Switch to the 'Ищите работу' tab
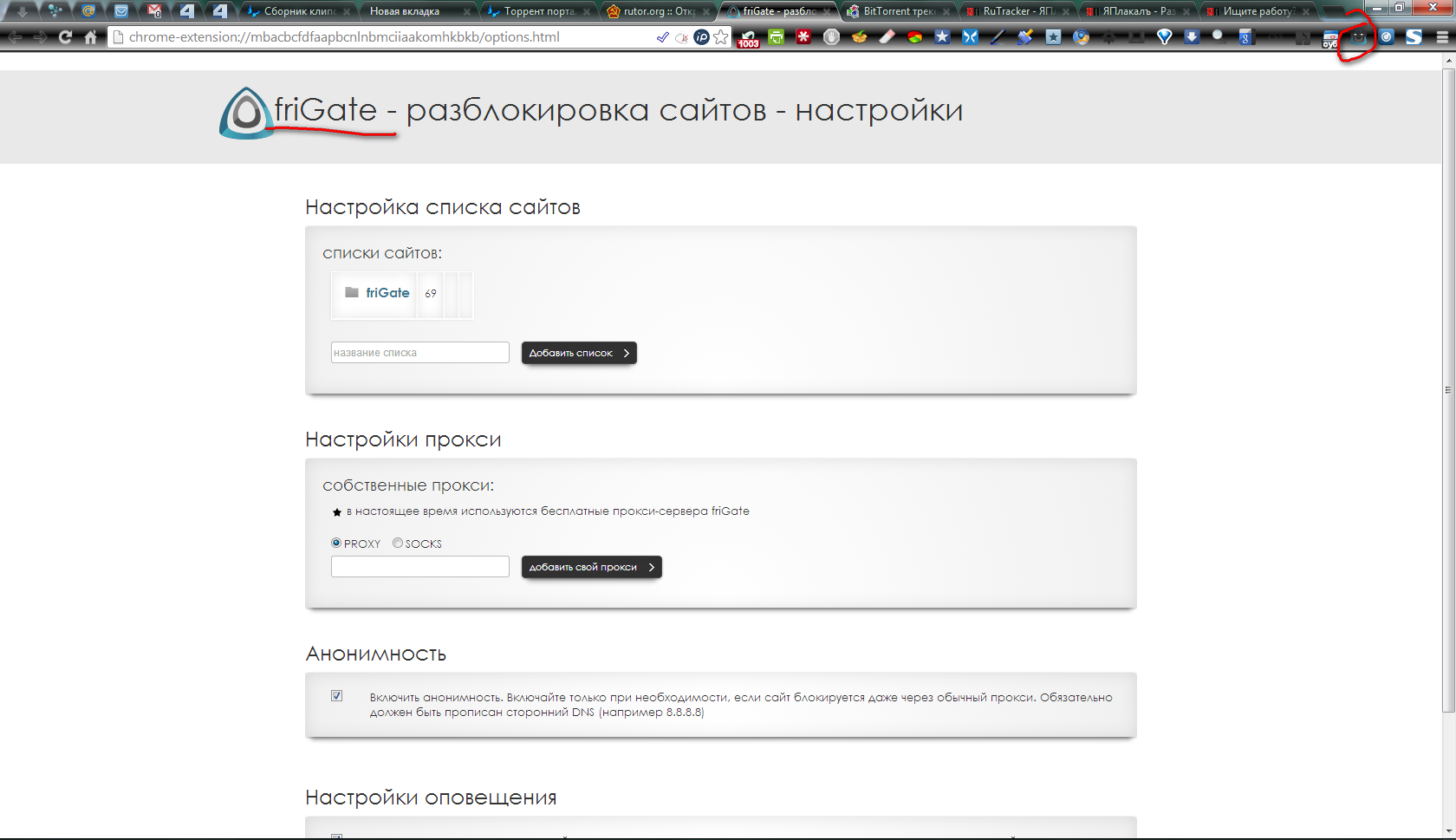 (x=1257, y=11)
